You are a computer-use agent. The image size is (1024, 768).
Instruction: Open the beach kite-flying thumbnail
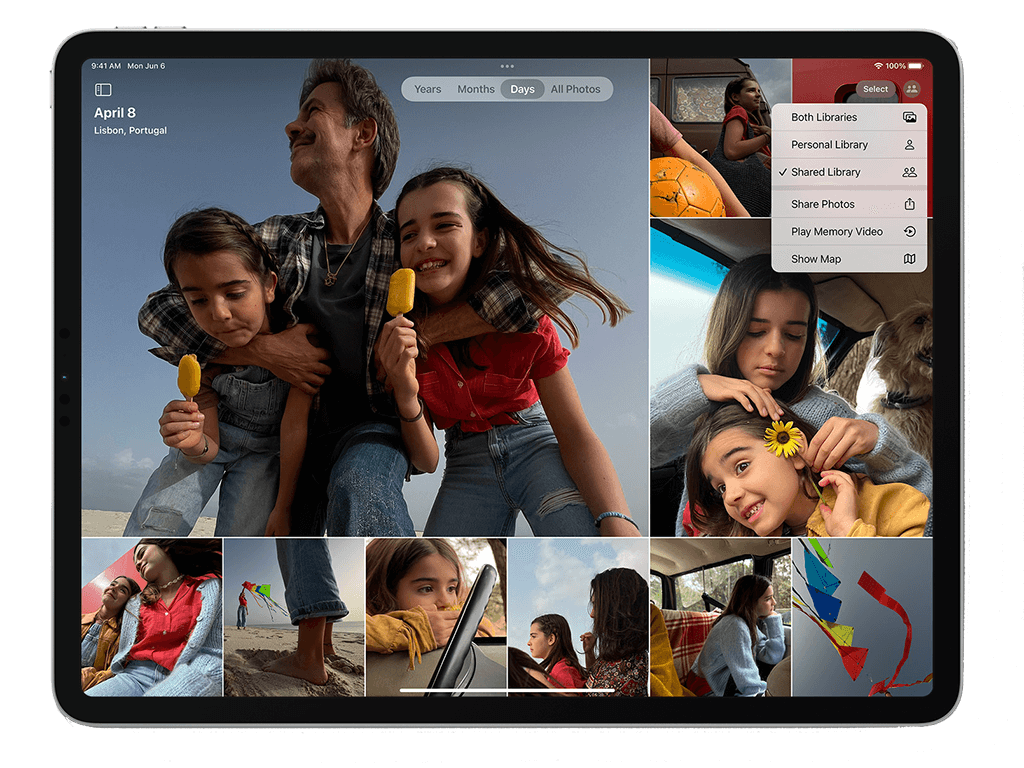point(293,617)
